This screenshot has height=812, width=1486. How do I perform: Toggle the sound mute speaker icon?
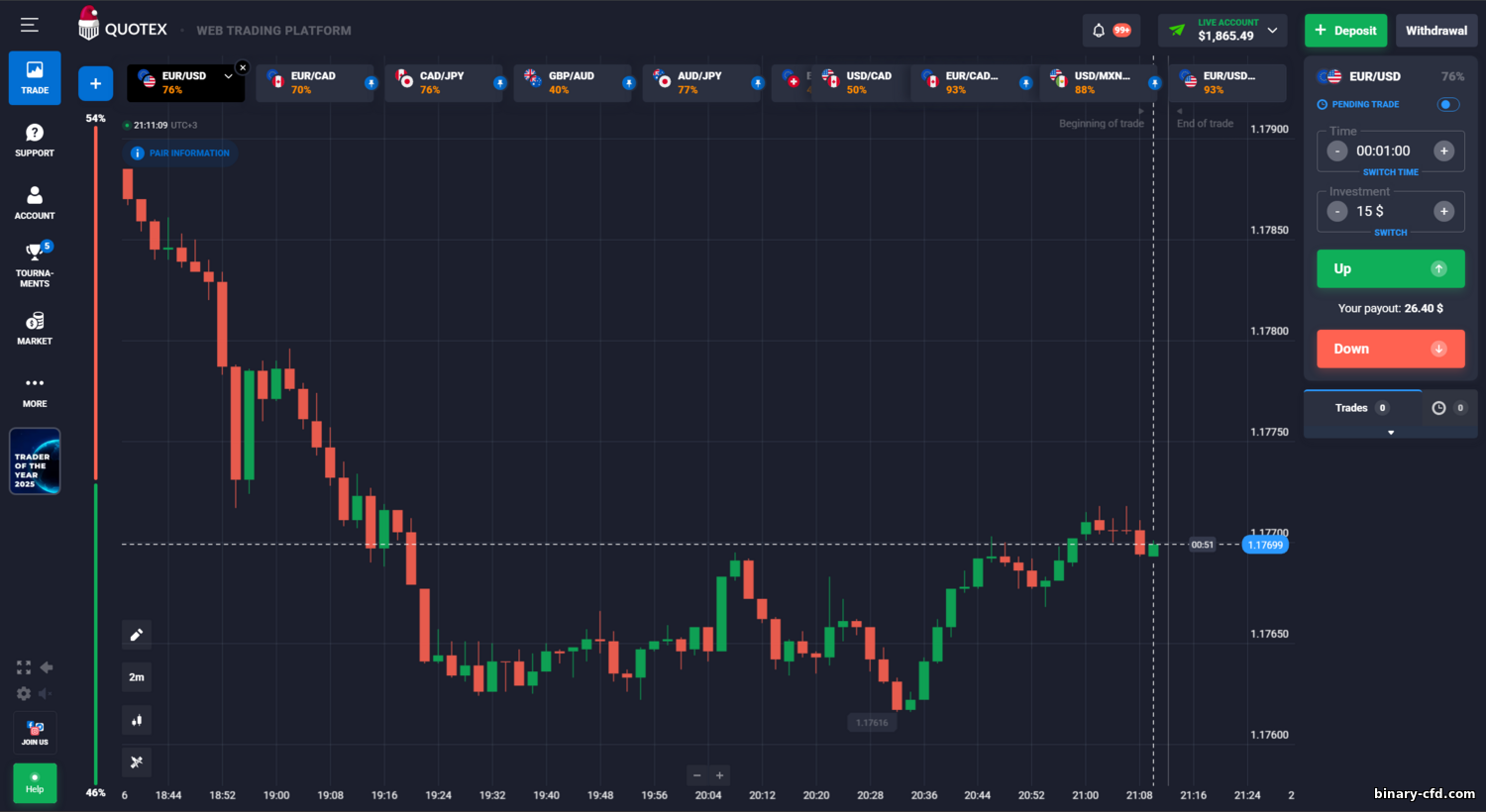46,694
